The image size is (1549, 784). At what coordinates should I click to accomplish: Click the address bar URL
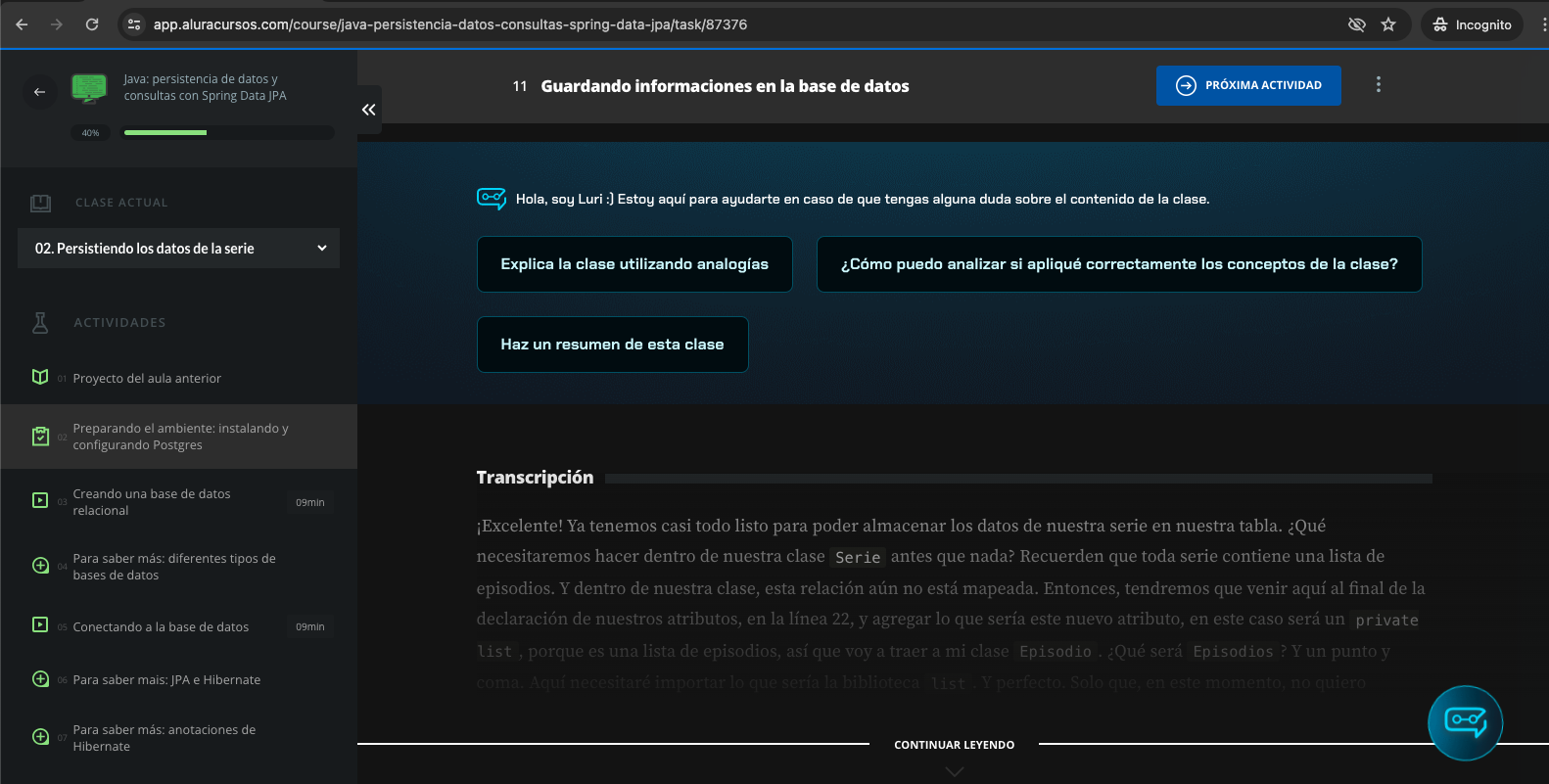(x=450, y=24)
